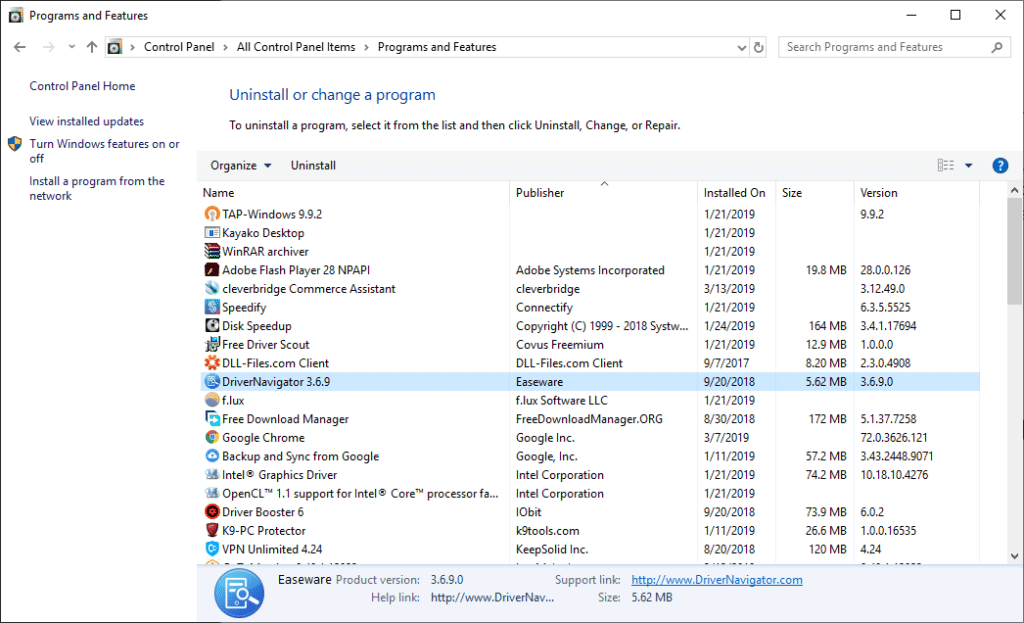
Task: Sort by the Installed On column
Action: (x=736, y=193)
